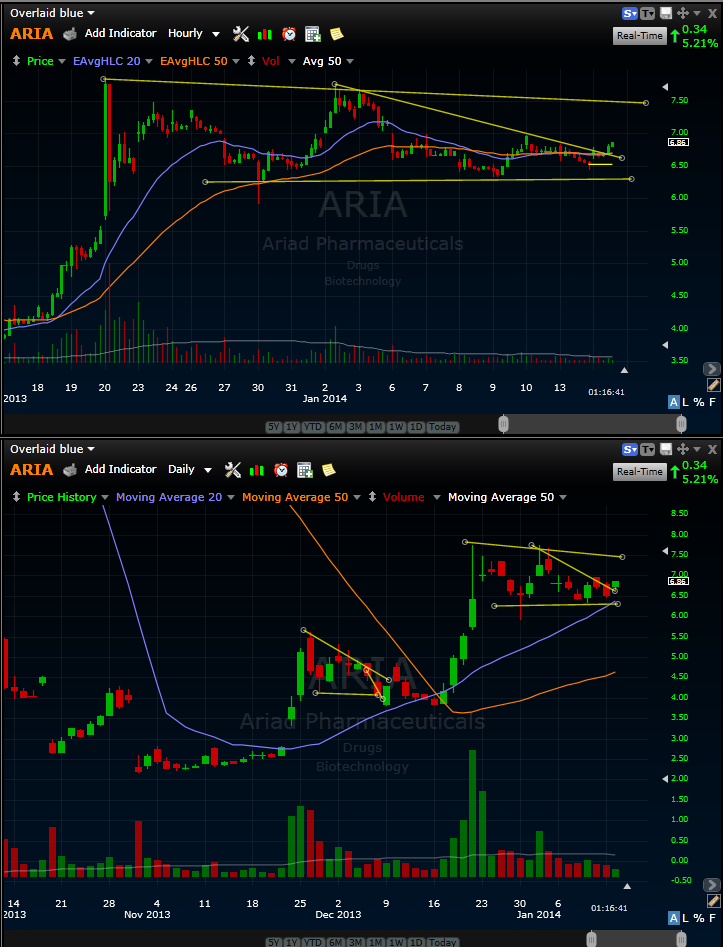Click the move arrows icon in Daily chart
This screenshot has width=723, height=947.
click(x=683, y=449)
